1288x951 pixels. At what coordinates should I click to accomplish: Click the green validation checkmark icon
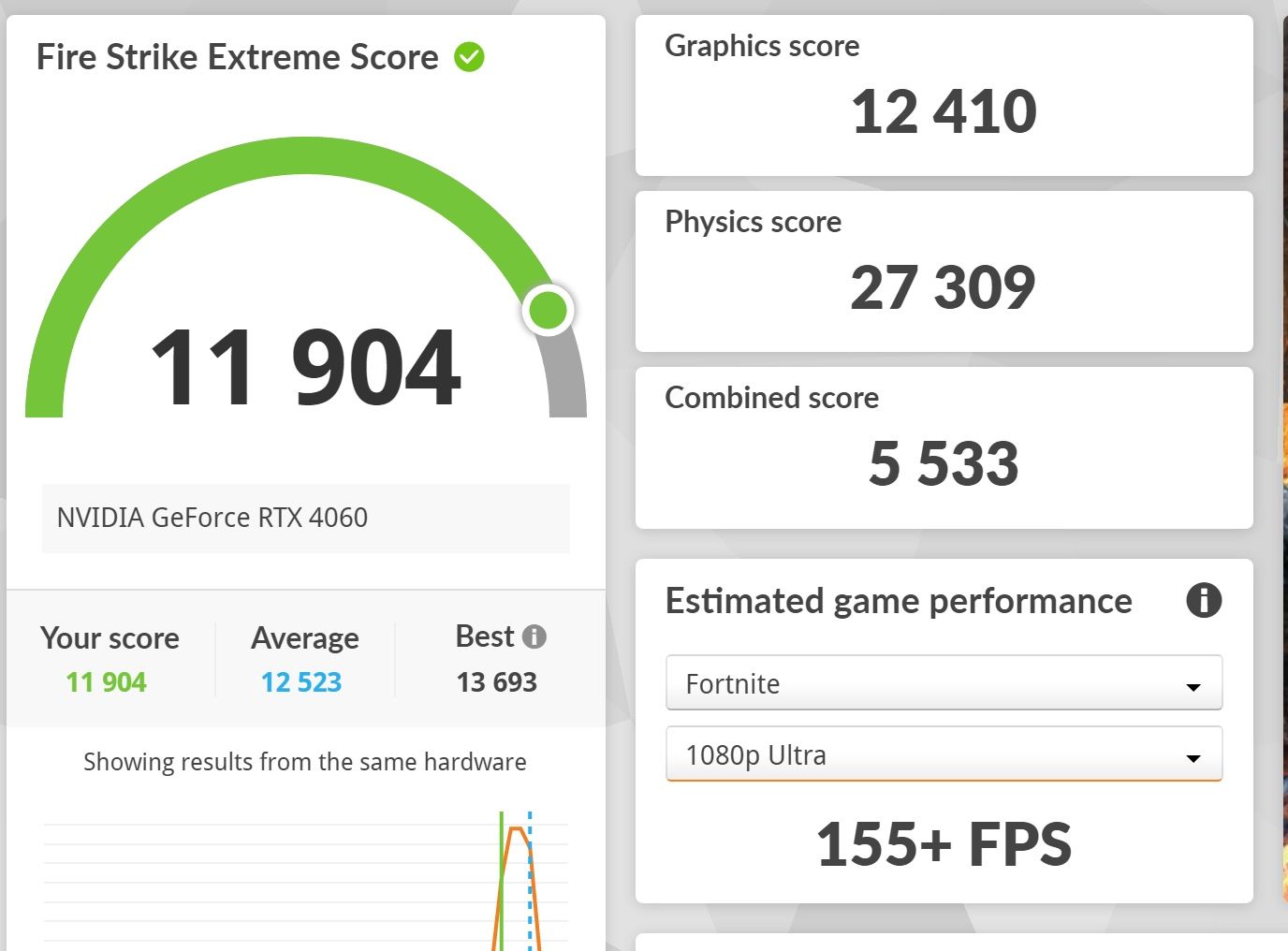point(469,57)
